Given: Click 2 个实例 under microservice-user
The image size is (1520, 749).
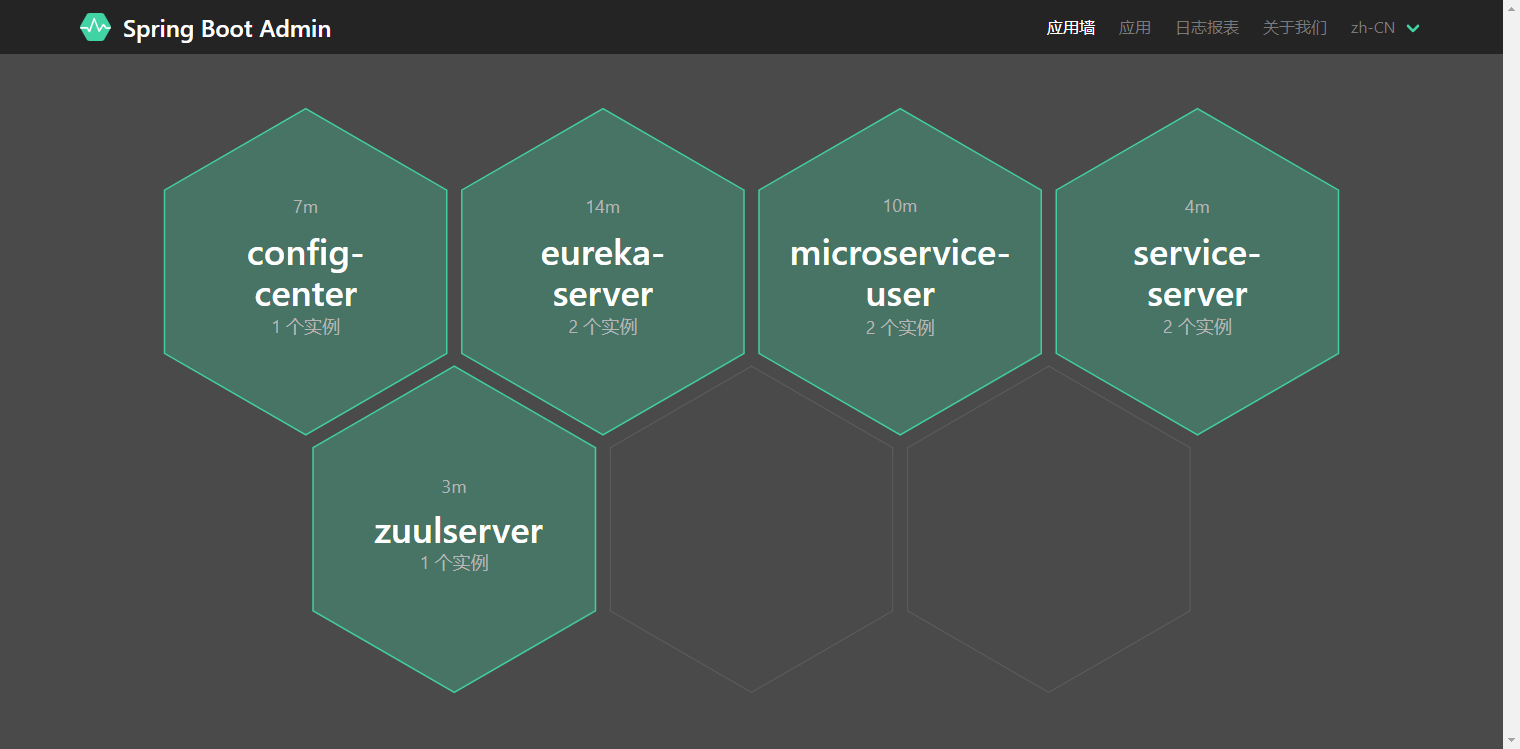Looking at the screenshot, I should tap(900, 328).
